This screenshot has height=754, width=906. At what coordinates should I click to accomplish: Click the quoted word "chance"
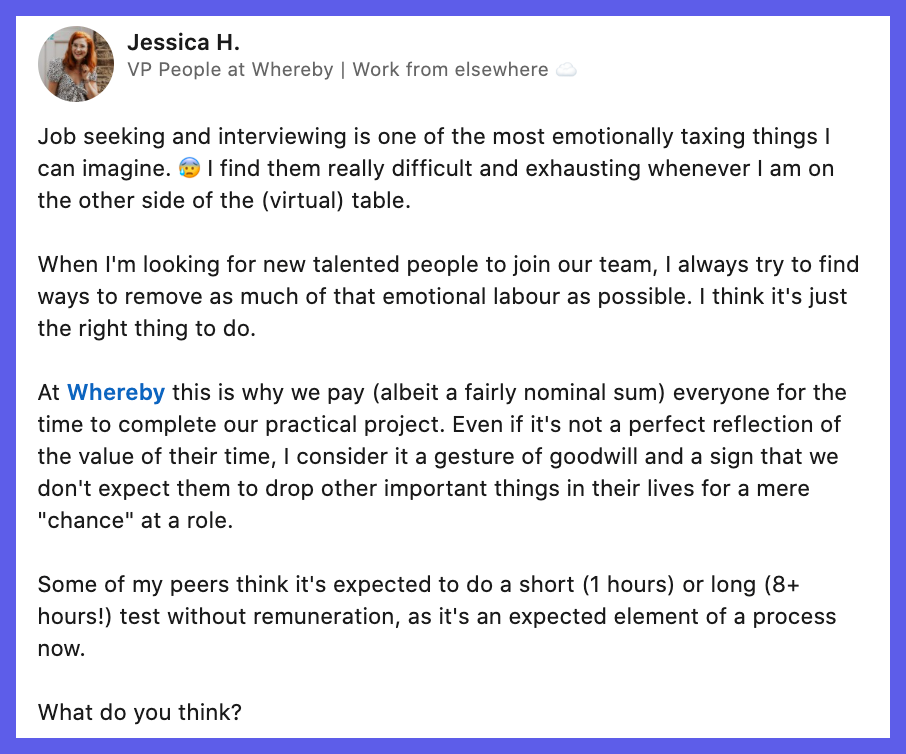pos(86,521)
